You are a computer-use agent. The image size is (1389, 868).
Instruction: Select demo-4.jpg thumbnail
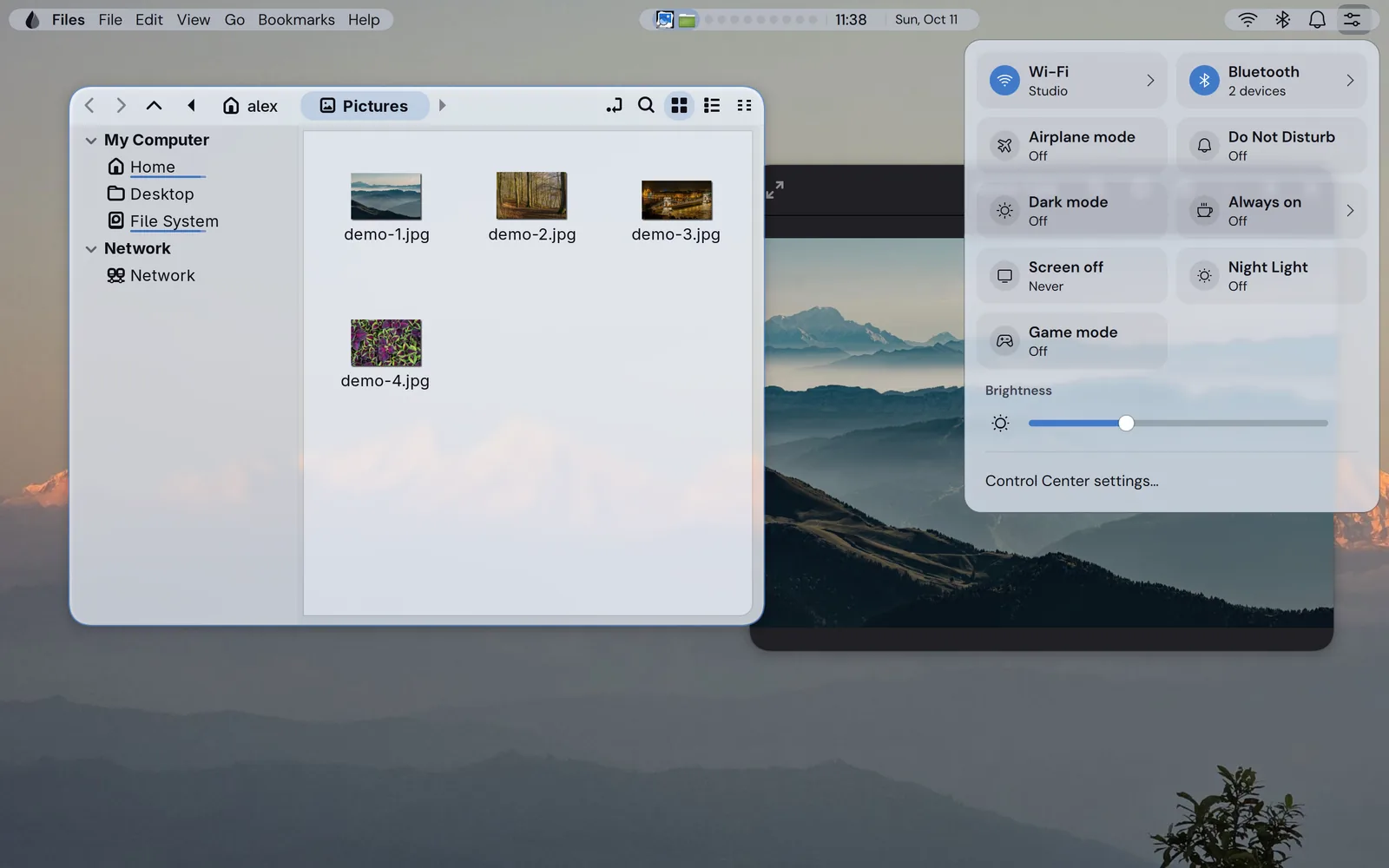click(x=386, y=343)
